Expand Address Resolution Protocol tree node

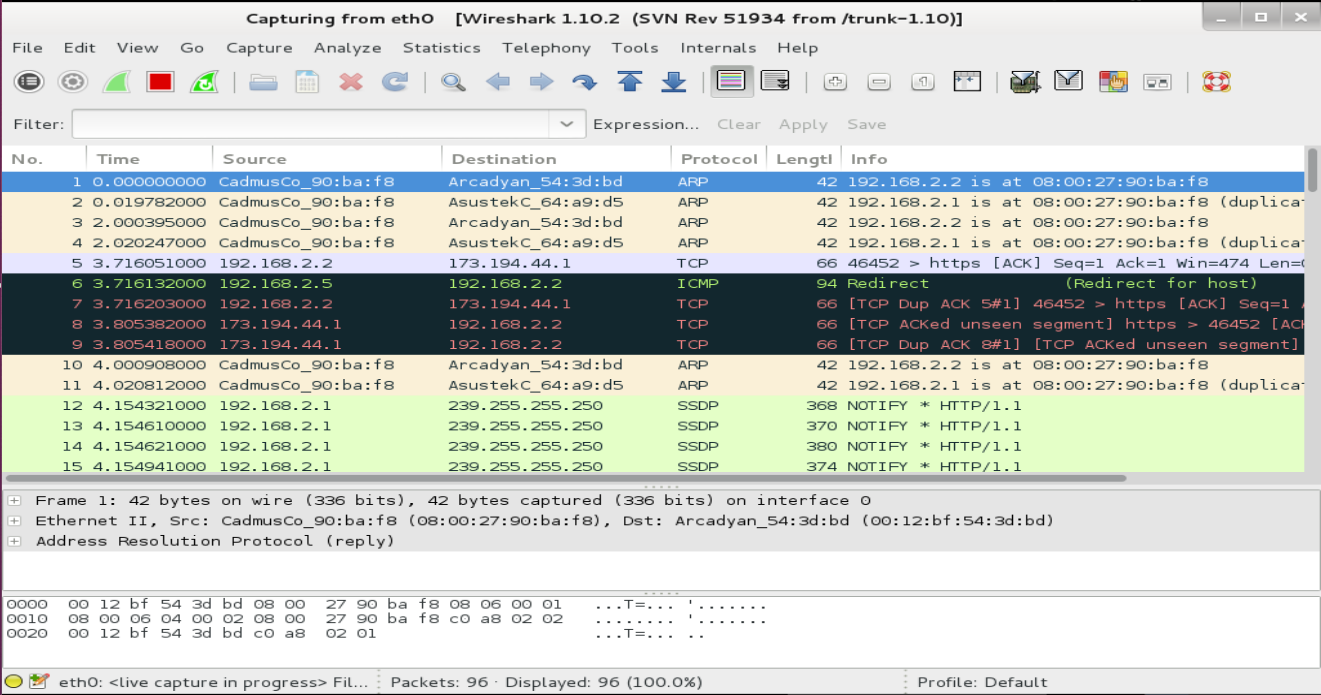[x=13, y=541]
